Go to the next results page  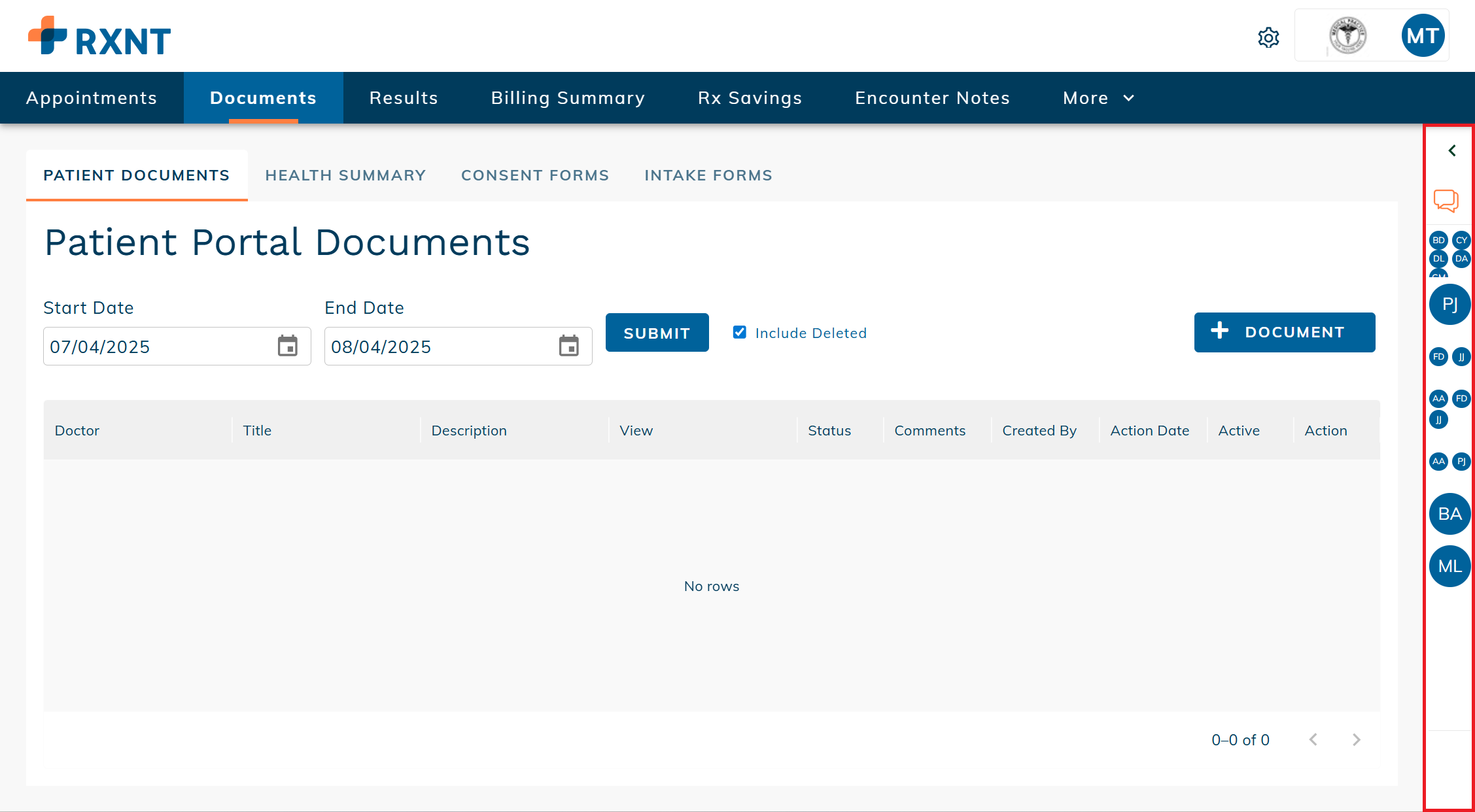1356,739
